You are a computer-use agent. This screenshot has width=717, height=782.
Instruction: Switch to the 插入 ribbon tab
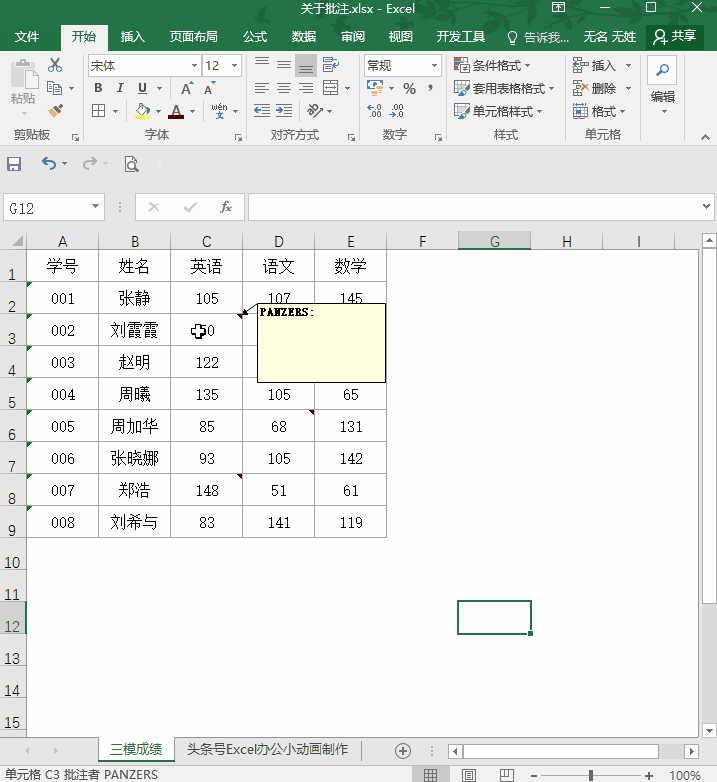coord(132,37)
